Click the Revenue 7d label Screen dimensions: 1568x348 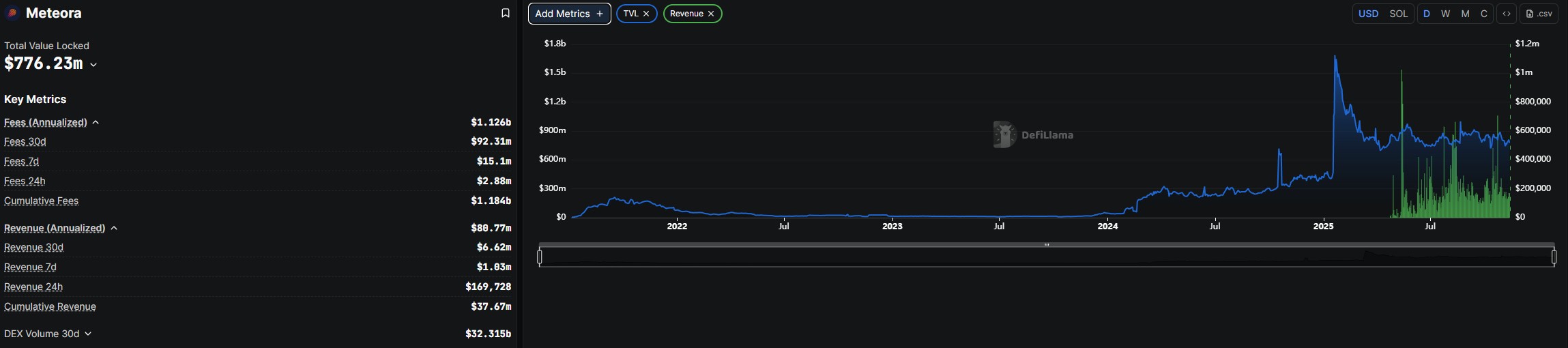coord(30,267)
